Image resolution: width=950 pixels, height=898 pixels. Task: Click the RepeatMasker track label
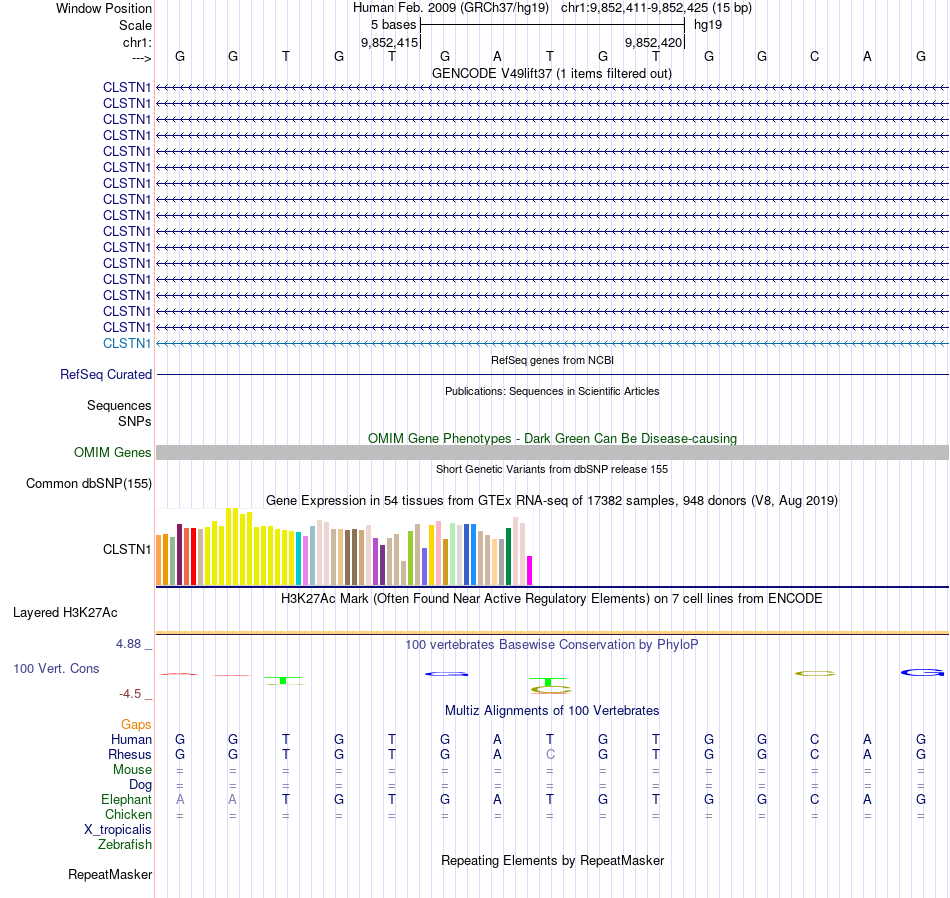point(110,874)
